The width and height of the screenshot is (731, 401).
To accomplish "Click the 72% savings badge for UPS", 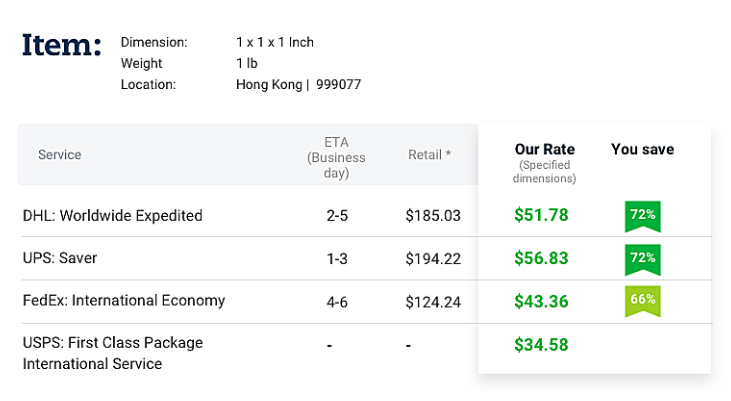I will pos(642,258).
